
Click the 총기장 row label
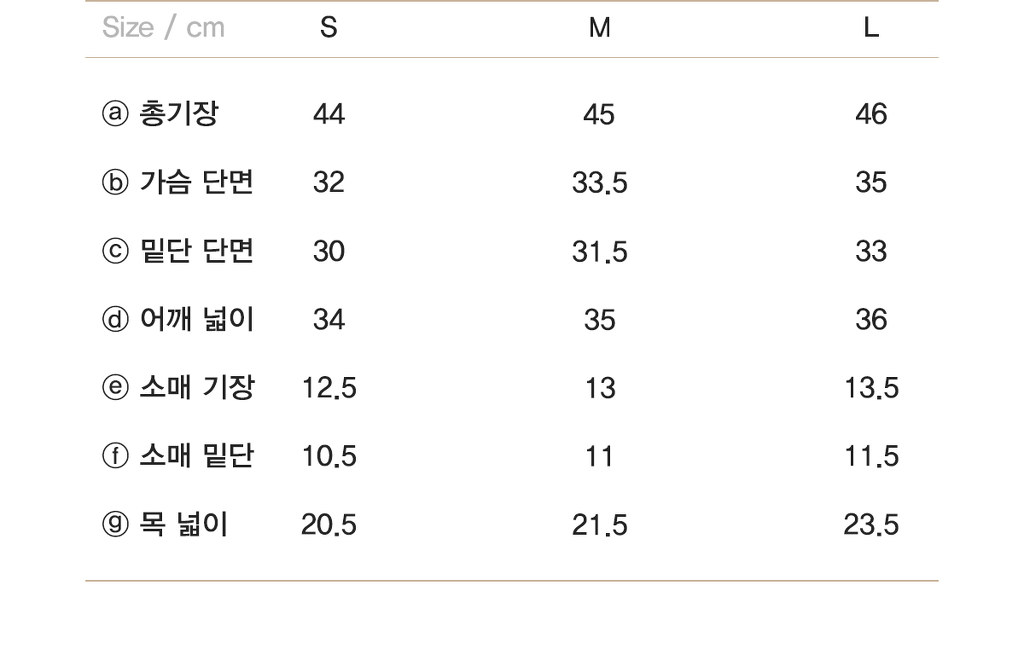(179, 114)
